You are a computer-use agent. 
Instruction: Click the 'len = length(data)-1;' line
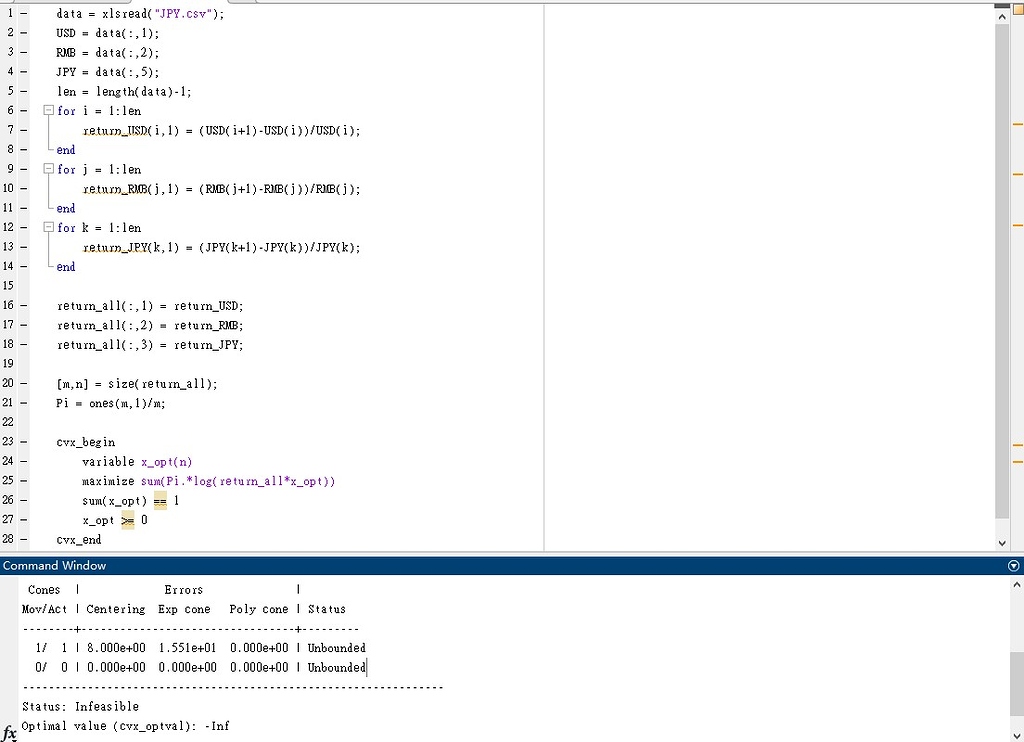point(123,91)
